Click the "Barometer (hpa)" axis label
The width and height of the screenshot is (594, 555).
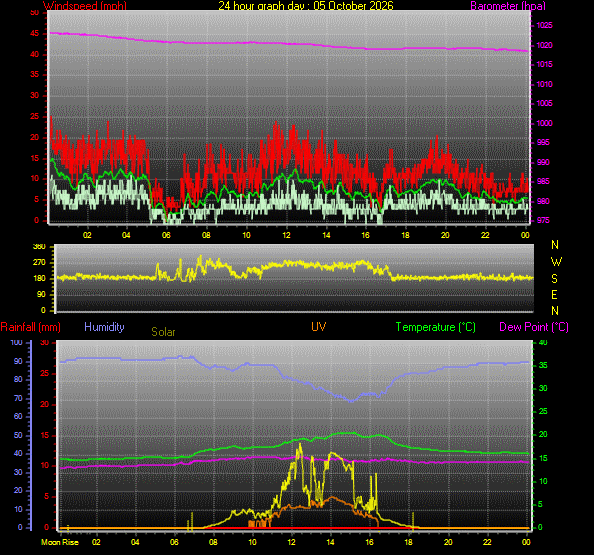[508, 6]
